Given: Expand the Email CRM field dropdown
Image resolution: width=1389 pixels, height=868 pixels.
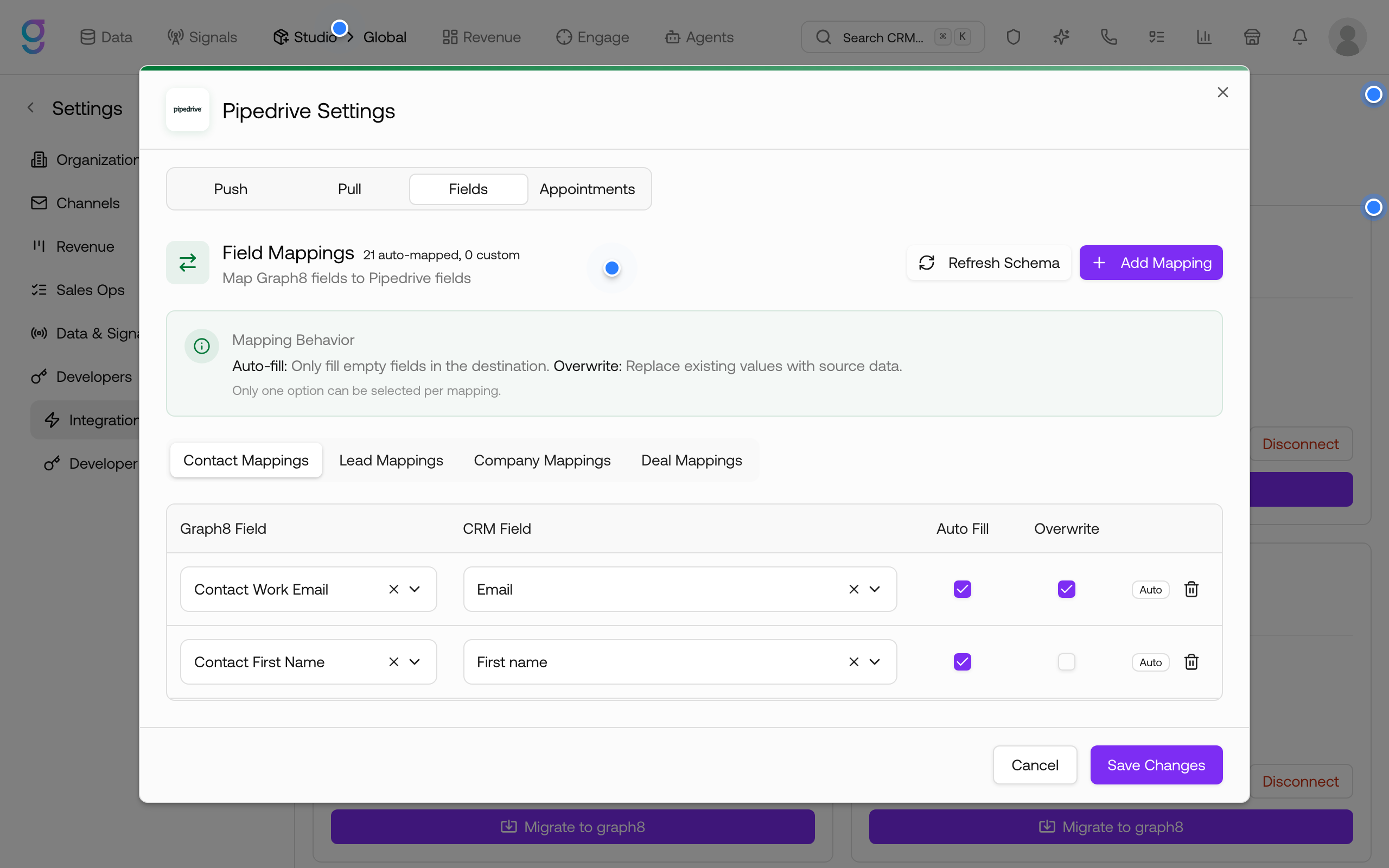Looking at the screenshot, I should point(875,589).
